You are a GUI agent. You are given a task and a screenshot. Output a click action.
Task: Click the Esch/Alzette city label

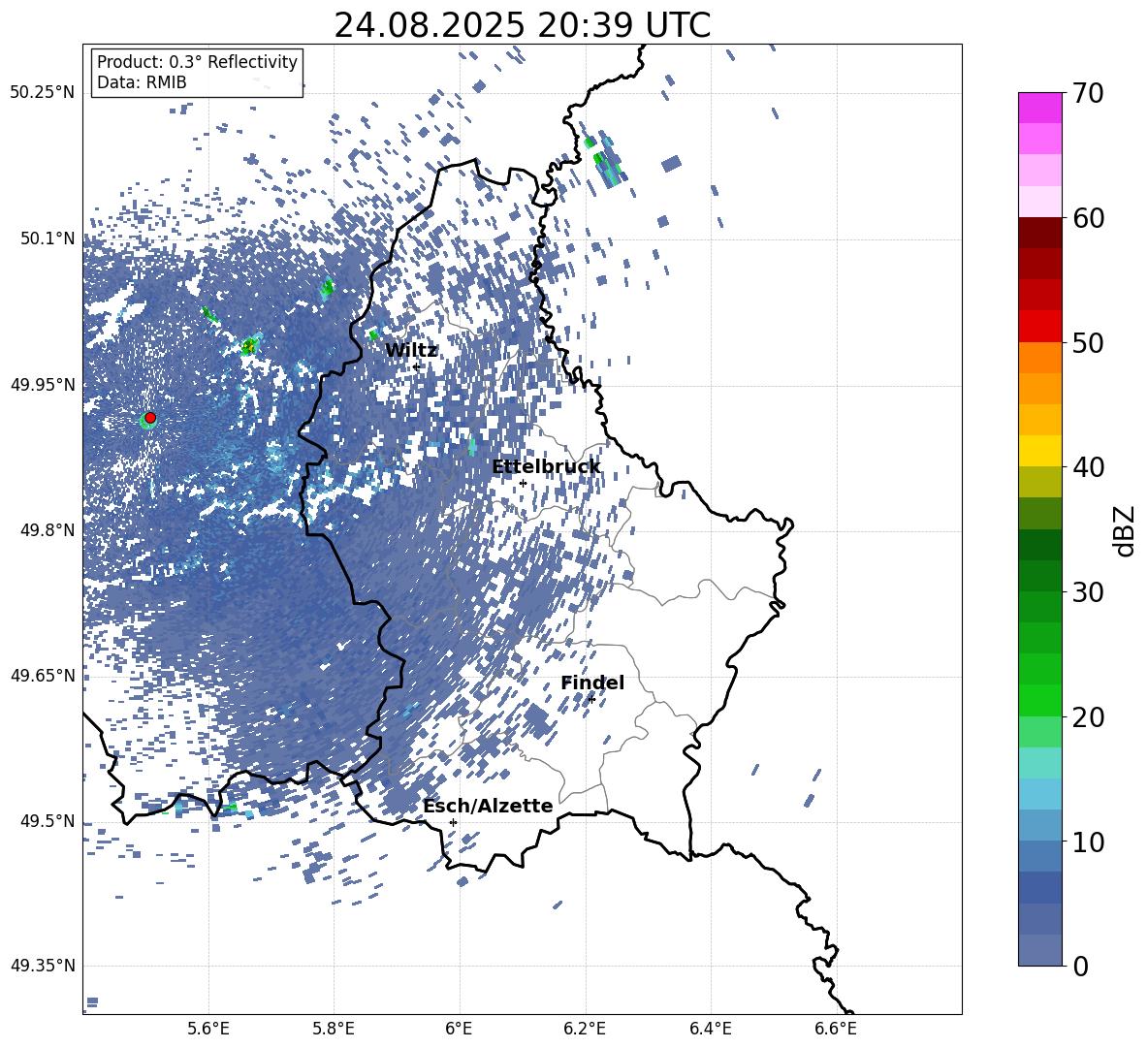point(488,807)
